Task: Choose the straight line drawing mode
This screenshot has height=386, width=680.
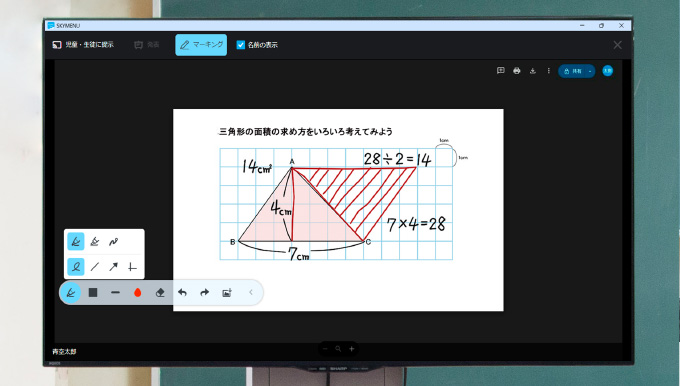Action: [x=95, y=267]
